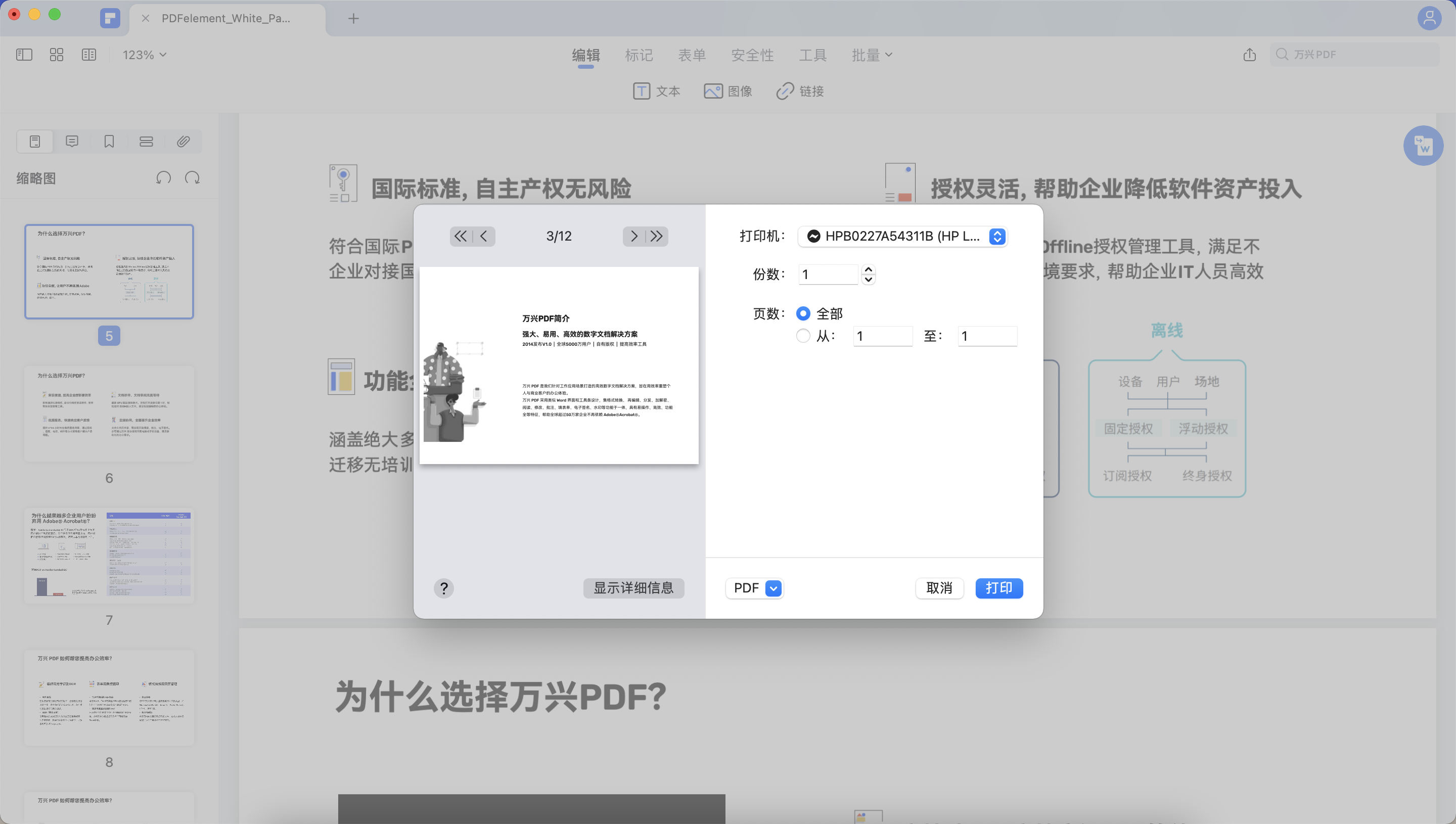The height and width of the screenshot is (824, 1456).
Task: Open the PDF output format dropdown
Action: point(773,588)
